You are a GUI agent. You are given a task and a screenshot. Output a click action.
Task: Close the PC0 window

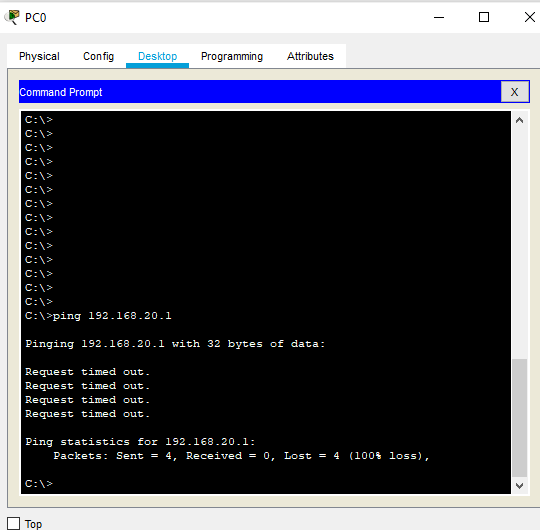(529, 17)
